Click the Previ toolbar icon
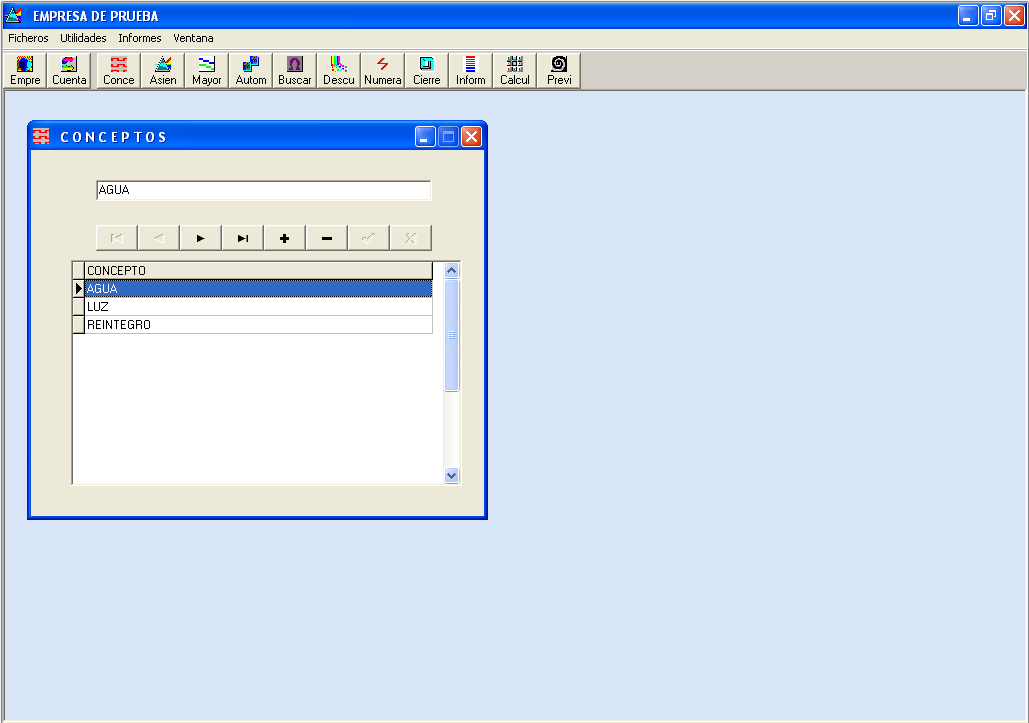1029x723 pixels. click(x=559, y=71)
